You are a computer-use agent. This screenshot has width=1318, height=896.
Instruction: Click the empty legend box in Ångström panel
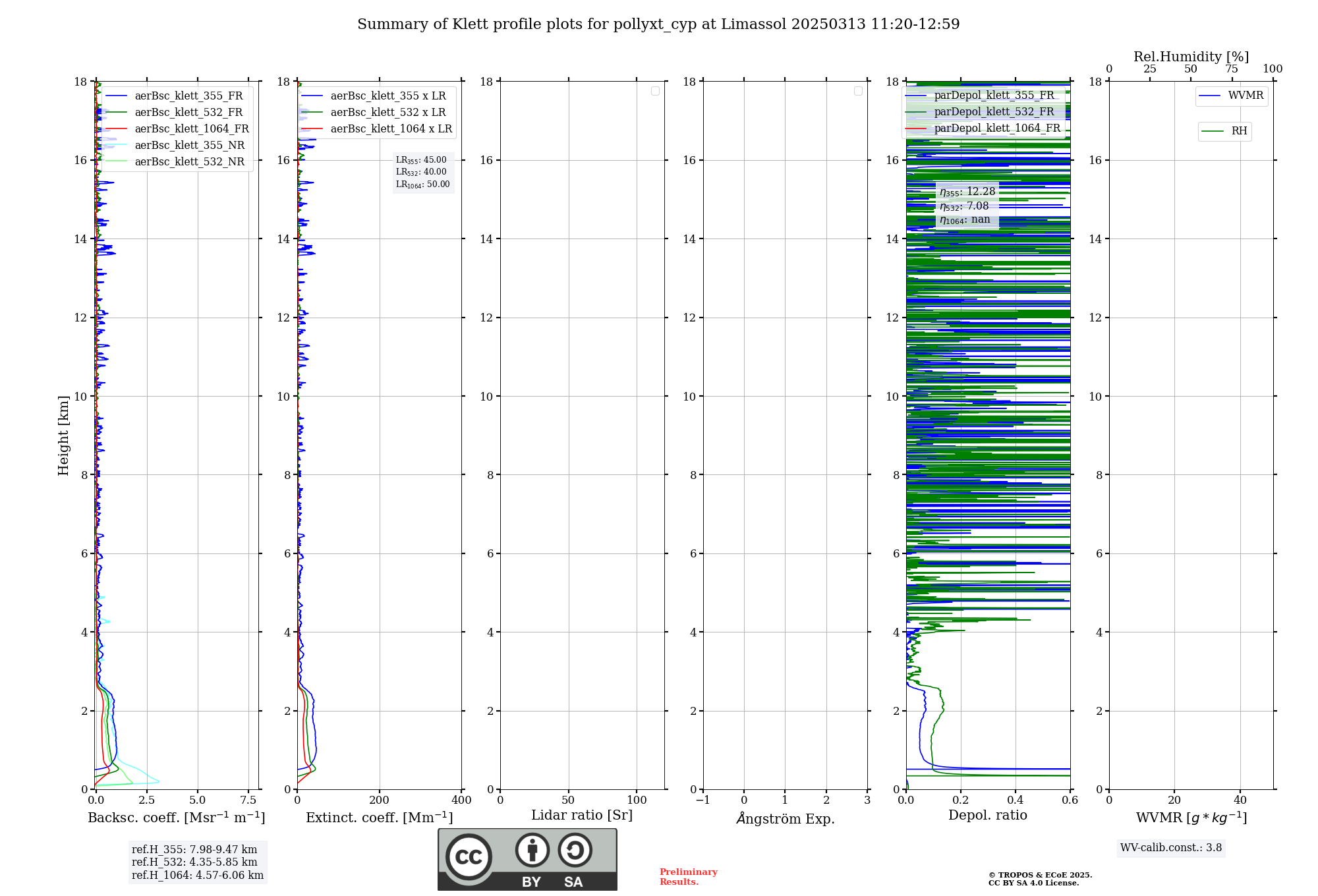pos(858,91)
